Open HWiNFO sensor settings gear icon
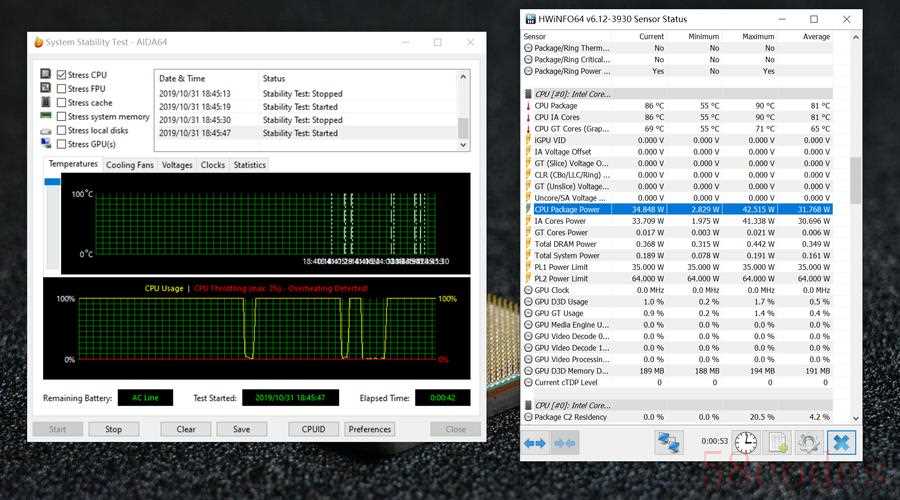This screenshot has height=500, width=900. pos(809,442)
